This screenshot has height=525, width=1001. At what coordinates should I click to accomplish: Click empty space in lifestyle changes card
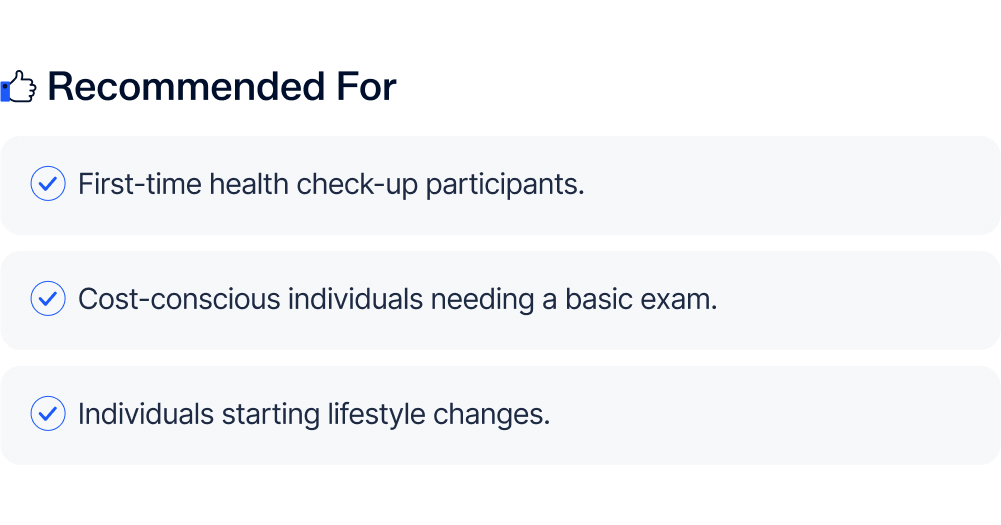tap(780, 414)
